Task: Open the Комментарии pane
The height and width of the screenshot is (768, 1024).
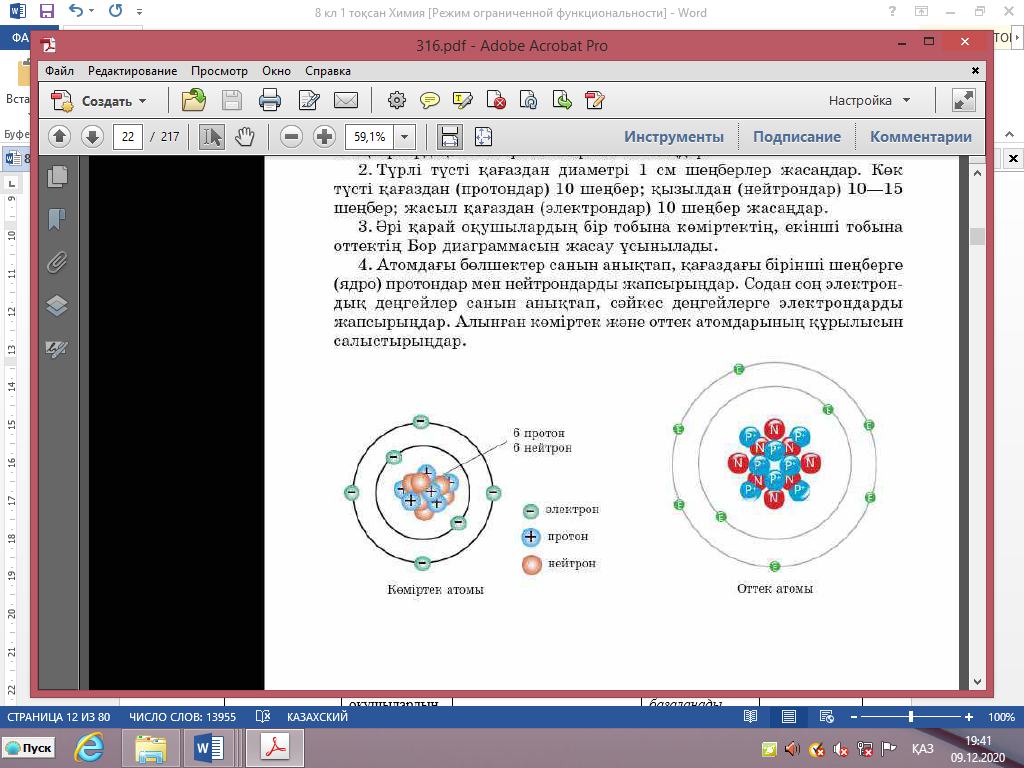Action: point(920,137)
